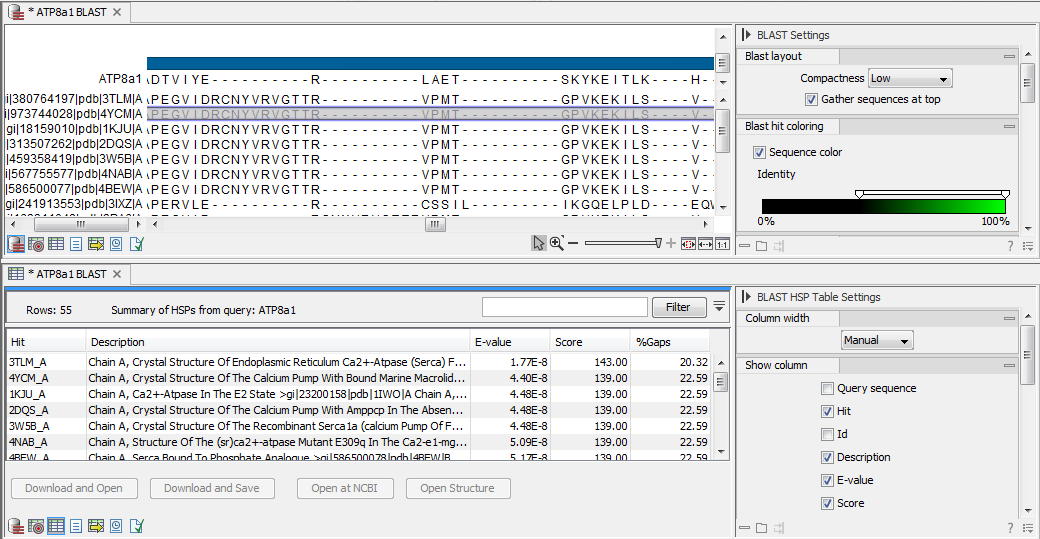Sort table by E-value column header
Screen dimensions: 1040x539
pyautogui.click(x=509, y=342)
